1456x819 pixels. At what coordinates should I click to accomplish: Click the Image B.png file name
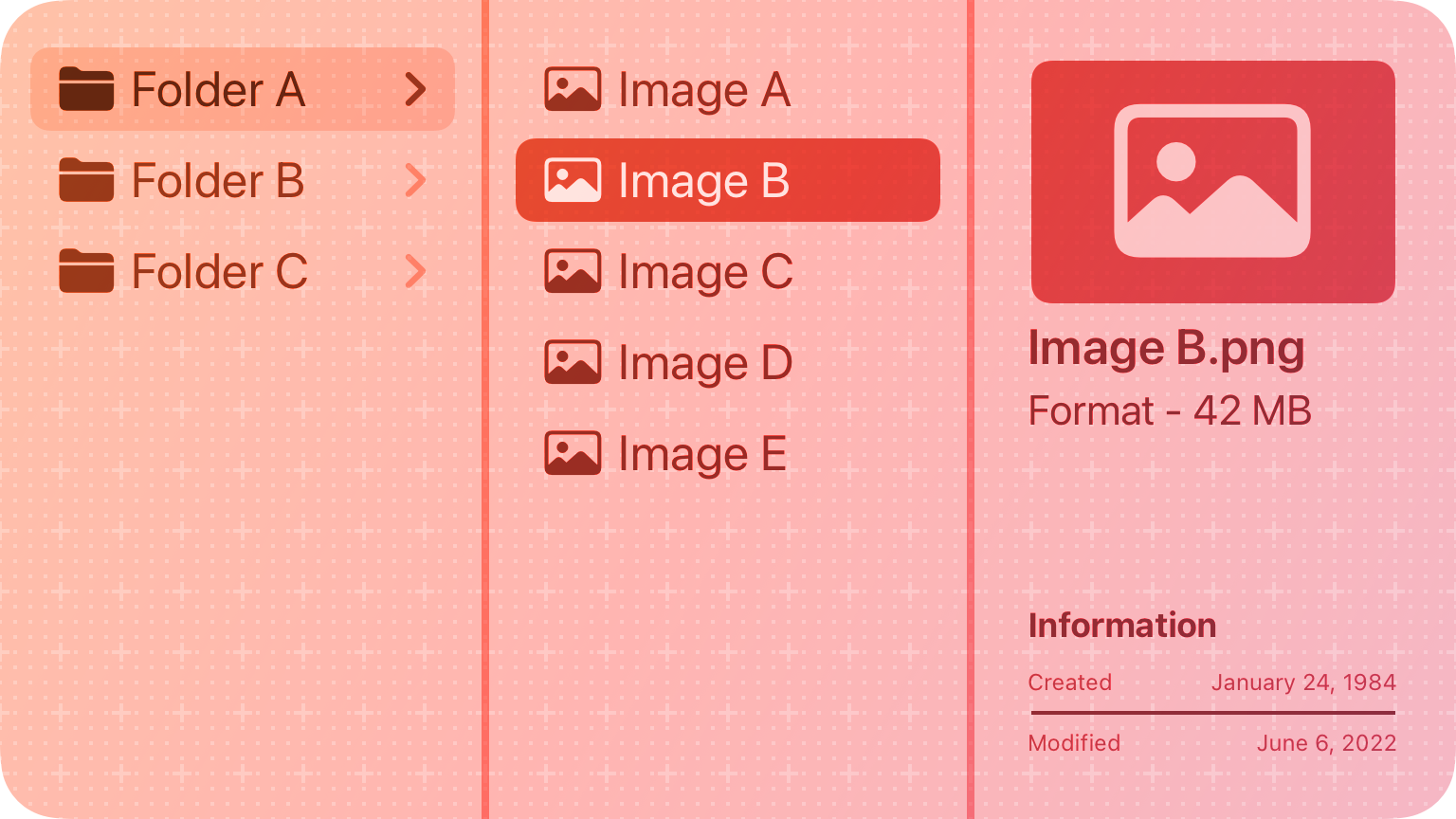1167,349
